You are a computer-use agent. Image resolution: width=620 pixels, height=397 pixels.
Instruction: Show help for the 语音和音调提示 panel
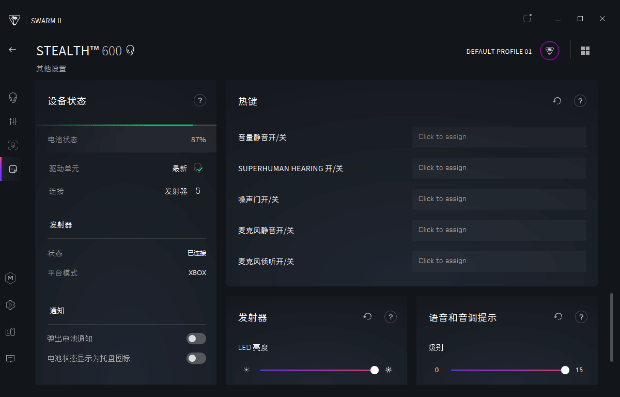[x=581, y=317]
